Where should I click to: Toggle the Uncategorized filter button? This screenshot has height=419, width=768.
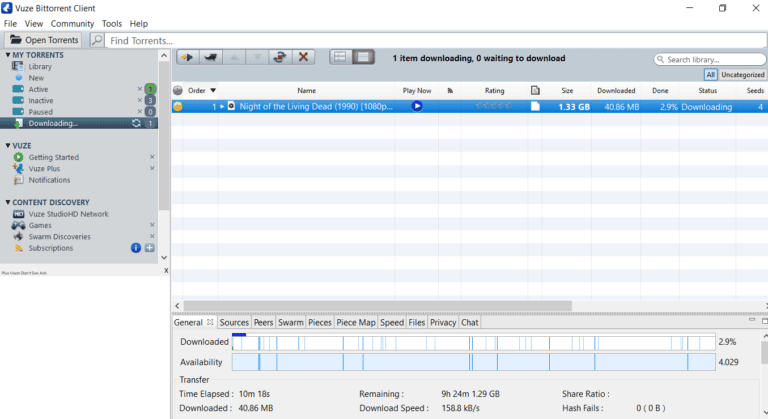742,75
